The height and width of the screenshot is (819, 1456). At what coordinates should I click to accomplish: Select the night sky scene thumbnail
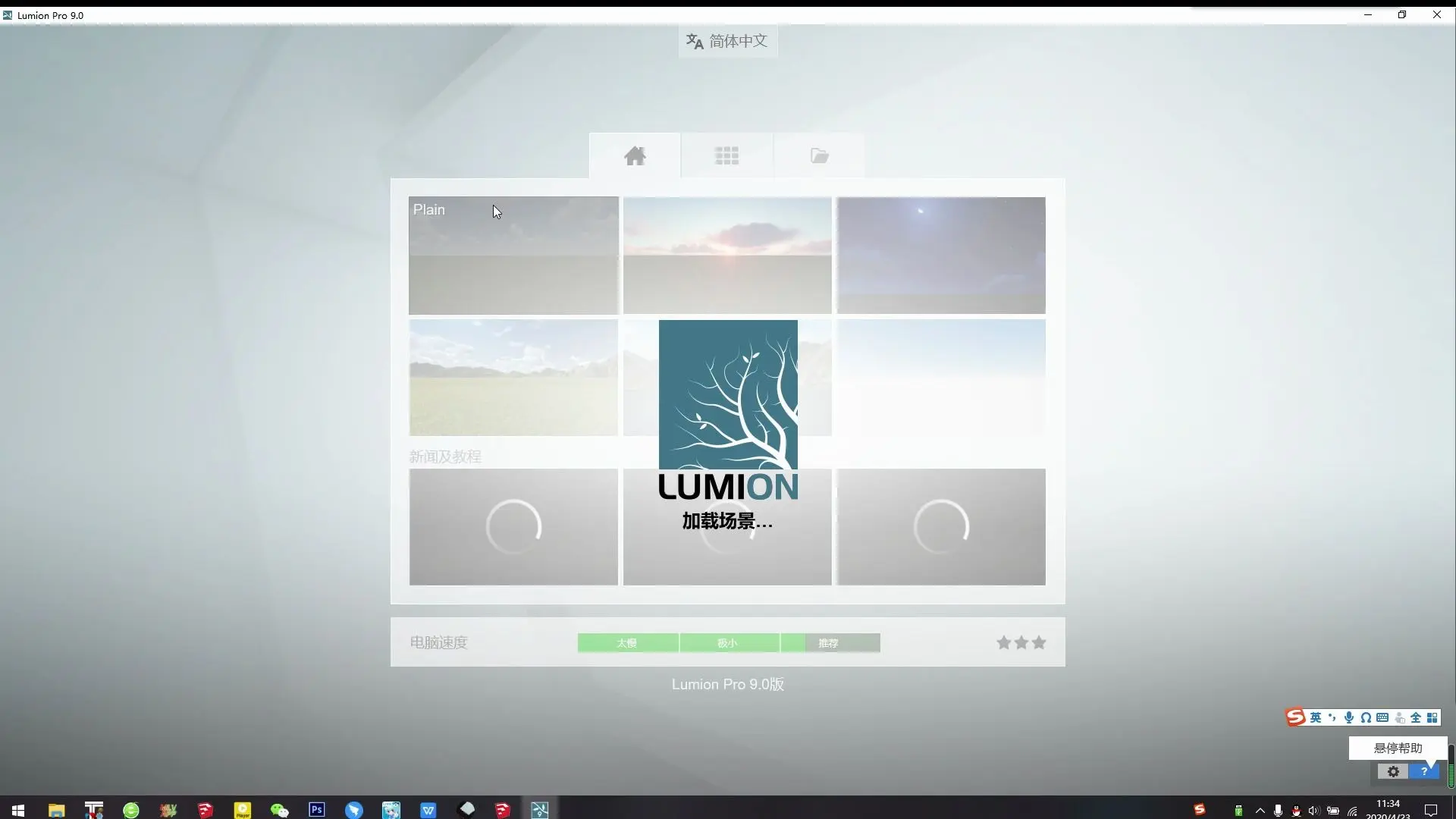(x=941, y=256)
